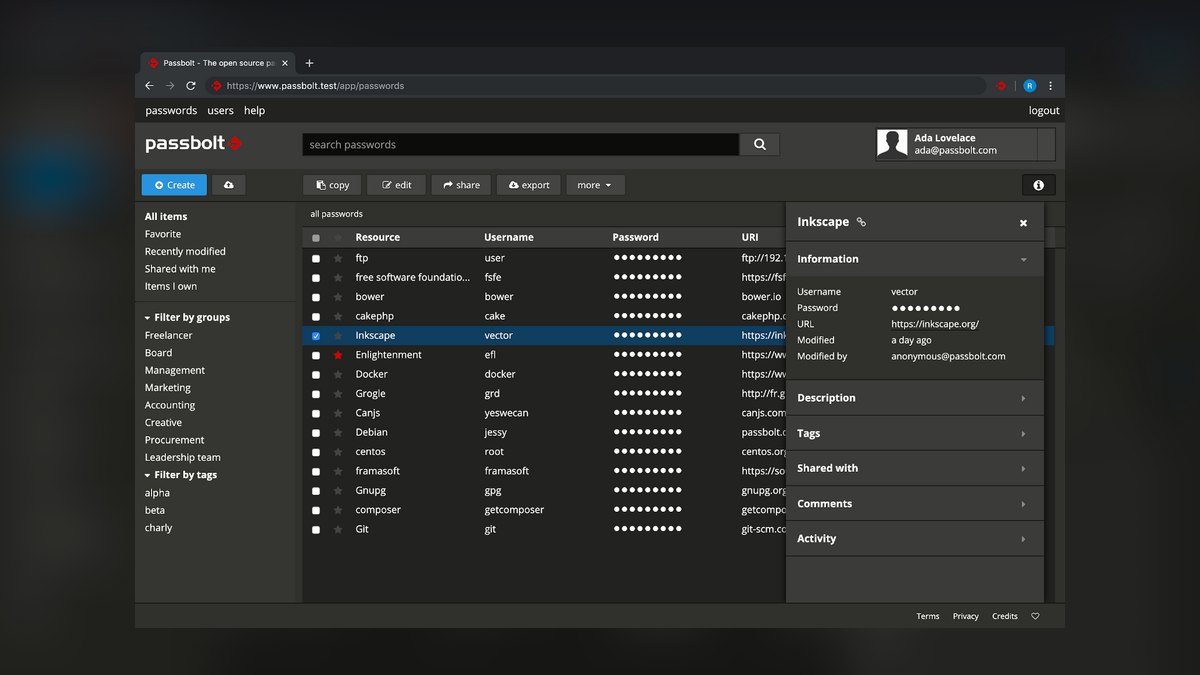Viewport: 1200px width, 675px height.
Task: Toggle the select-all checkbox in header
Action: (316, 238)
